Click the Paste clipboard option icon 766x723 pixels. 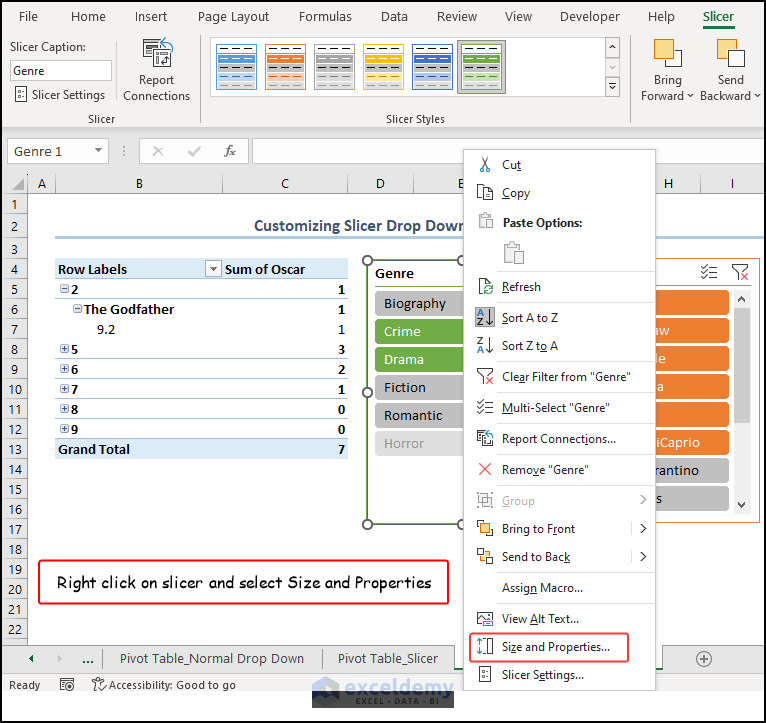[513, 253]
